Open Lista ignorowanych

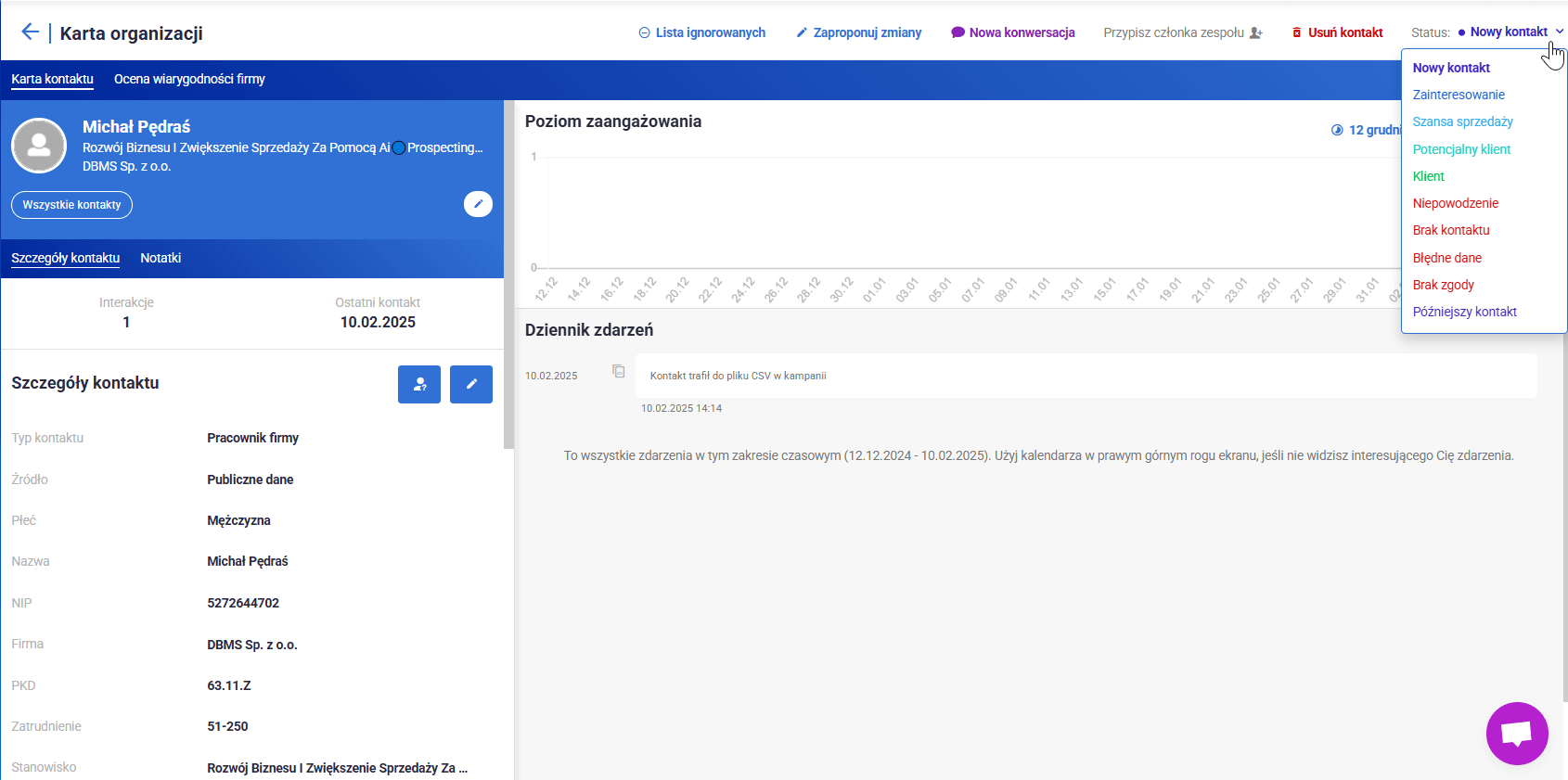coord(702,32)
